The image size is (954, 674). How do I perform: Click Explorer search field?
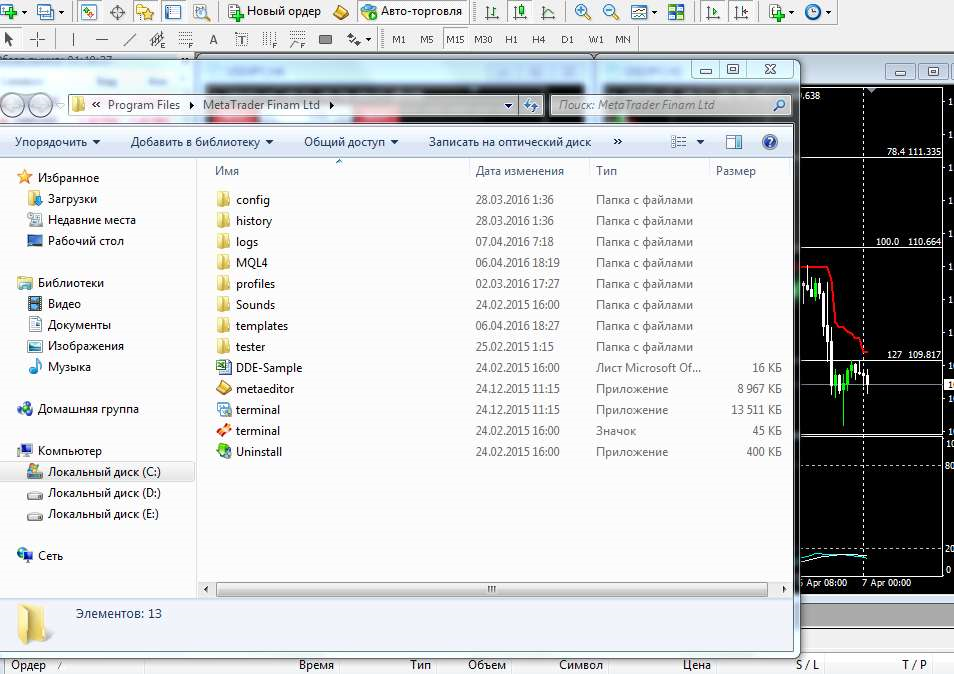[x=670, y=105]
